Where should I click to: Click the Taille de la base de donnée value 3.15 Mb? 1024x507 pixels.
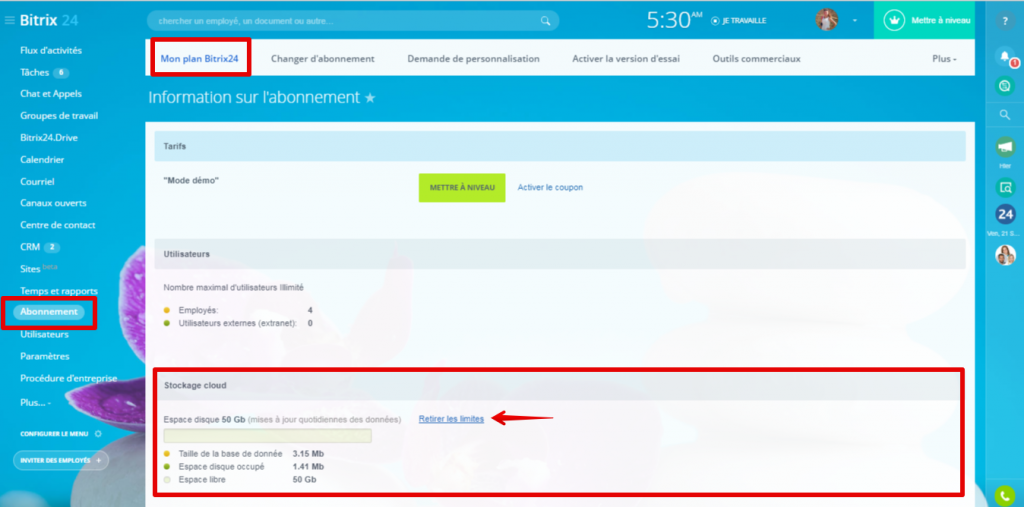pyautogui.click(x=308, y=453)
